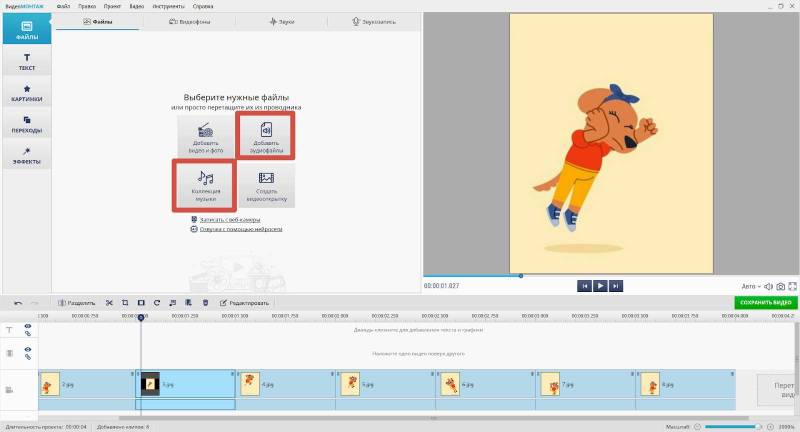Open the Файл menu

[63, 6]
